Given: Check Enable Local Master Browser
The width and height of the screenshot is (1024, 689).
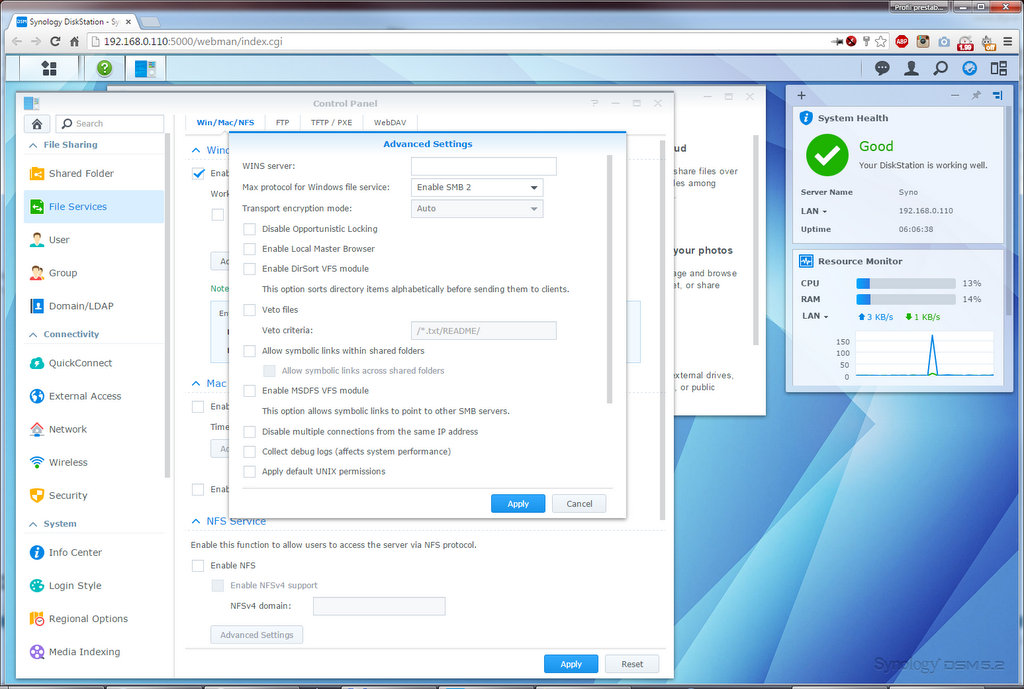Looking at the screenshot, I should pyautogui.click(x=249, y=249).
